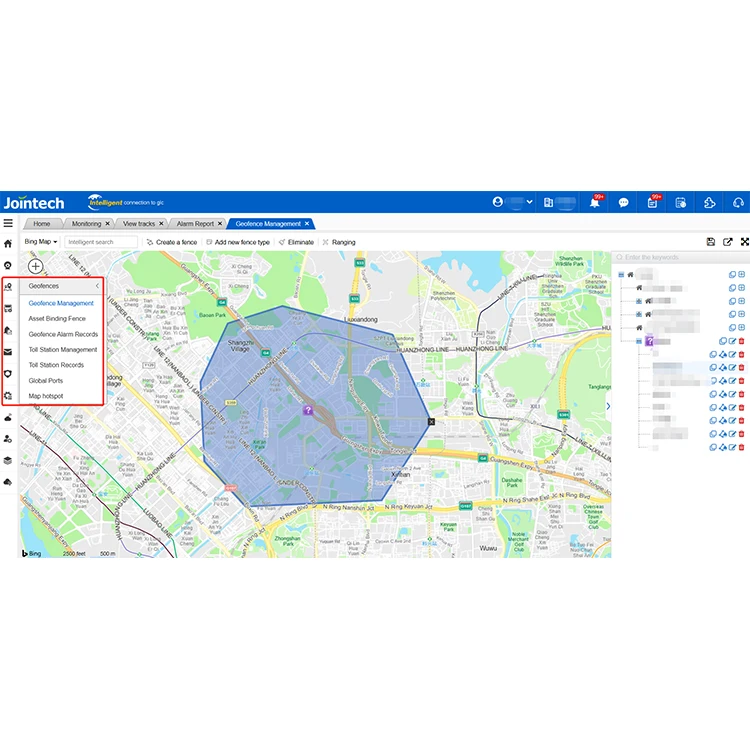Toggle fullscreen map view icon

[744, 242]
